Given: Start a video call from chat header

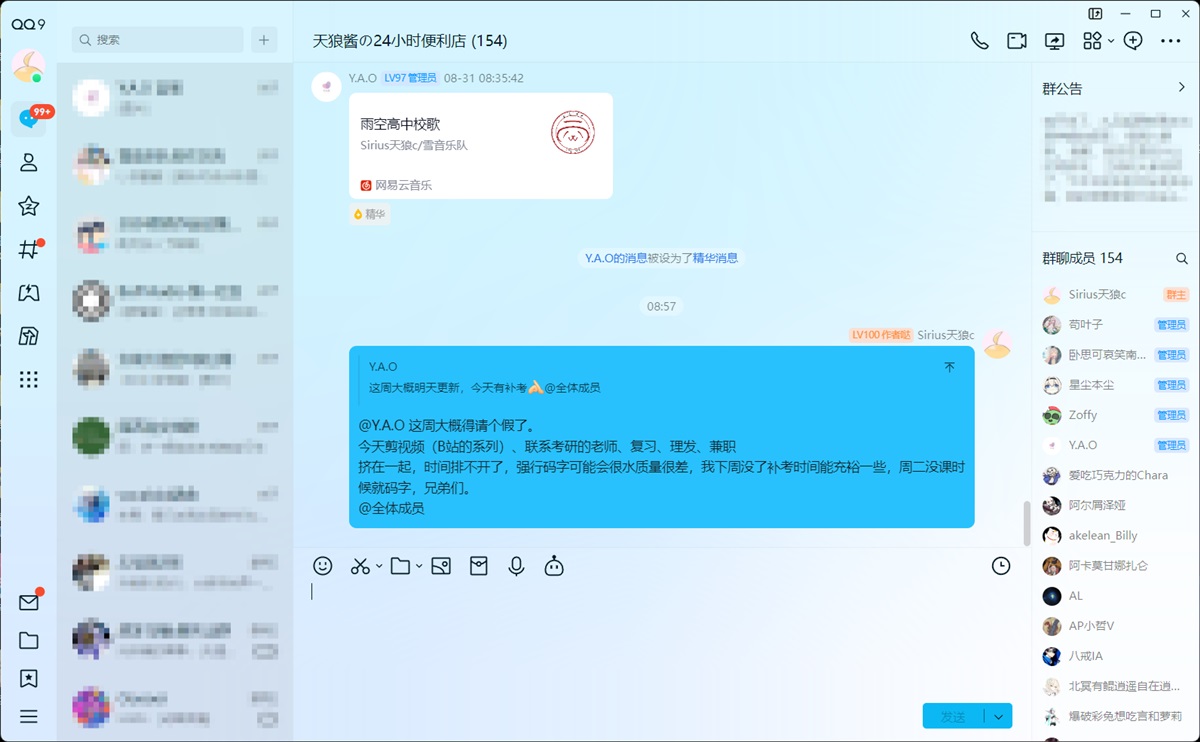Looking at the screenshot, I should pyautogui.click(x=1017, y=41).
